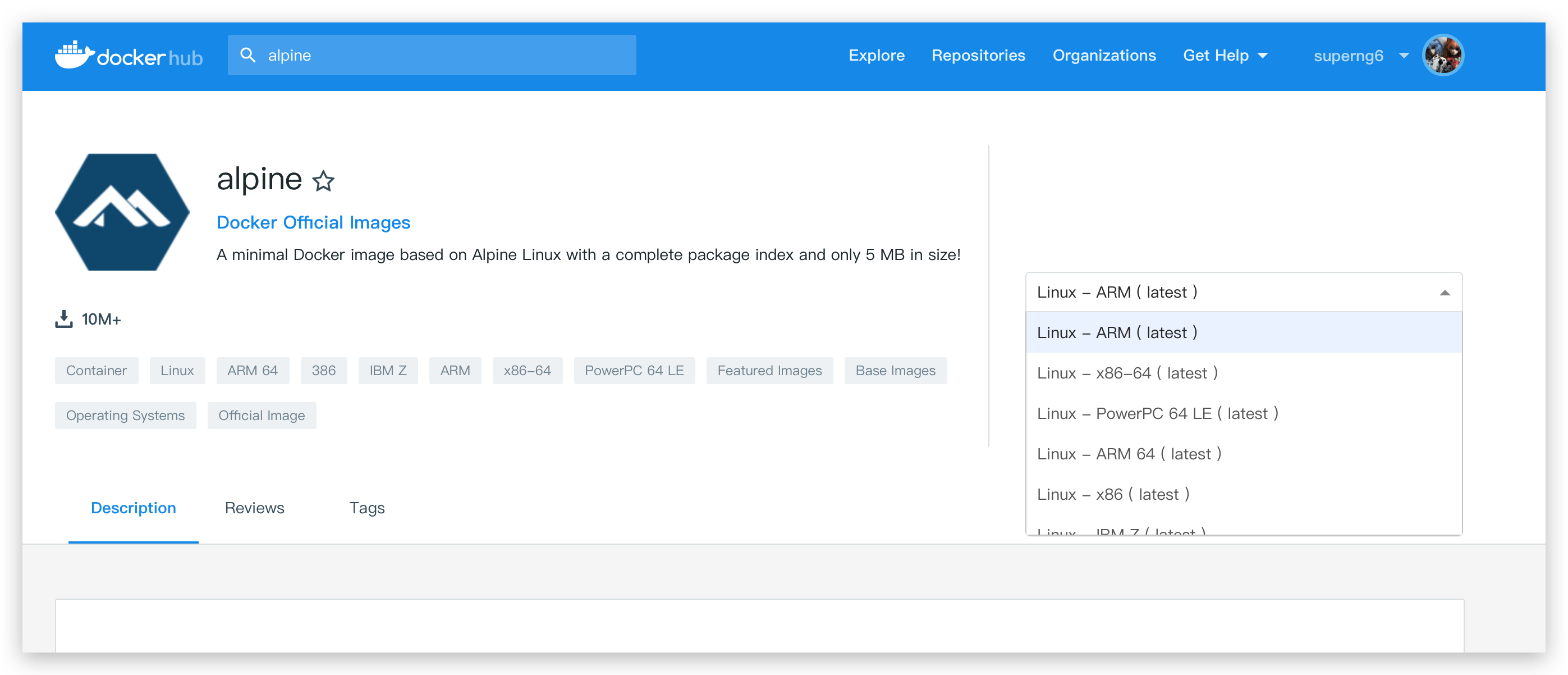
Task: Choose Linux – x86-64 (latest)
Action: click(x=1244, y=373)
